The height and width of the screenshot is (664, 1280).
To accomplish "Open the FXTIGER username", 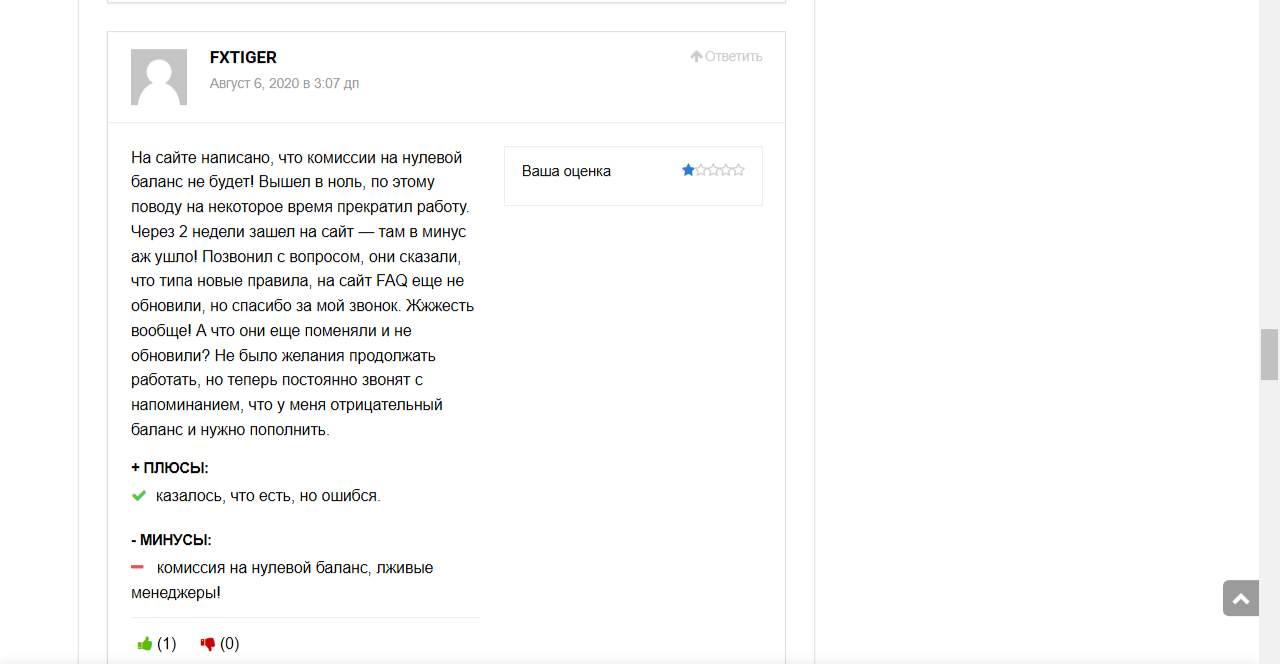I will (x=243, y=57).
